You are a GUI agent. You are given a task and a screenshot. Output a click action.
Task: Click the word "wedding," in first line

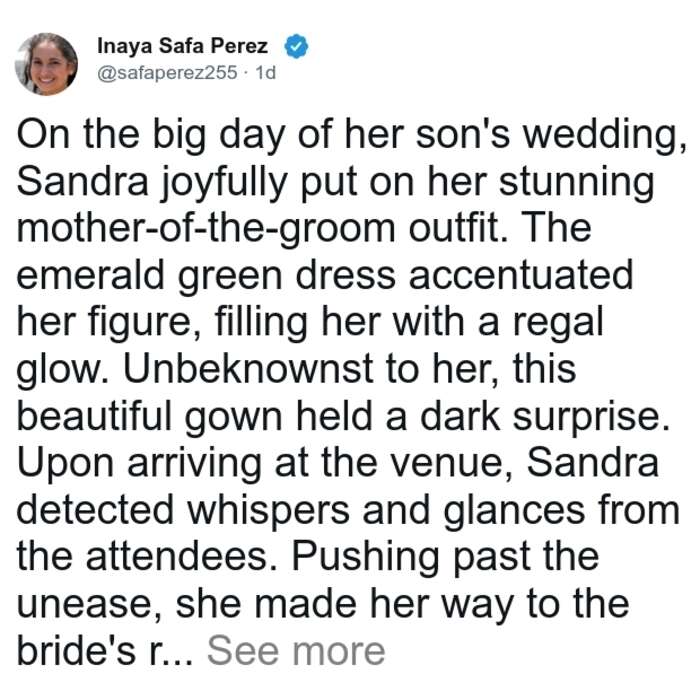[605, 137]
